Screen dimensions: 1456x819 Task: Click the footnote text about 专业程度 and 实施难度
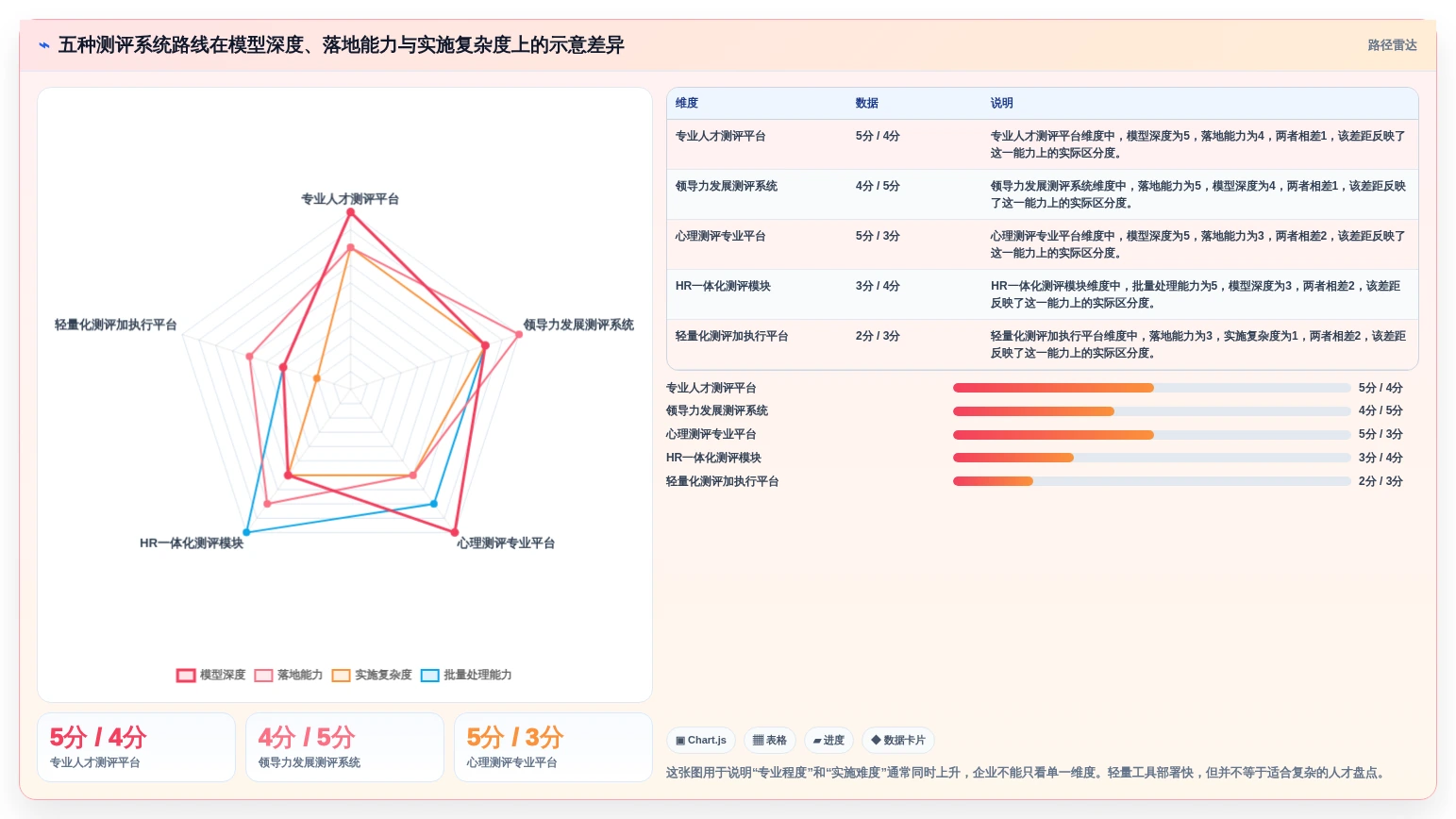click(x=1028, y=773)
